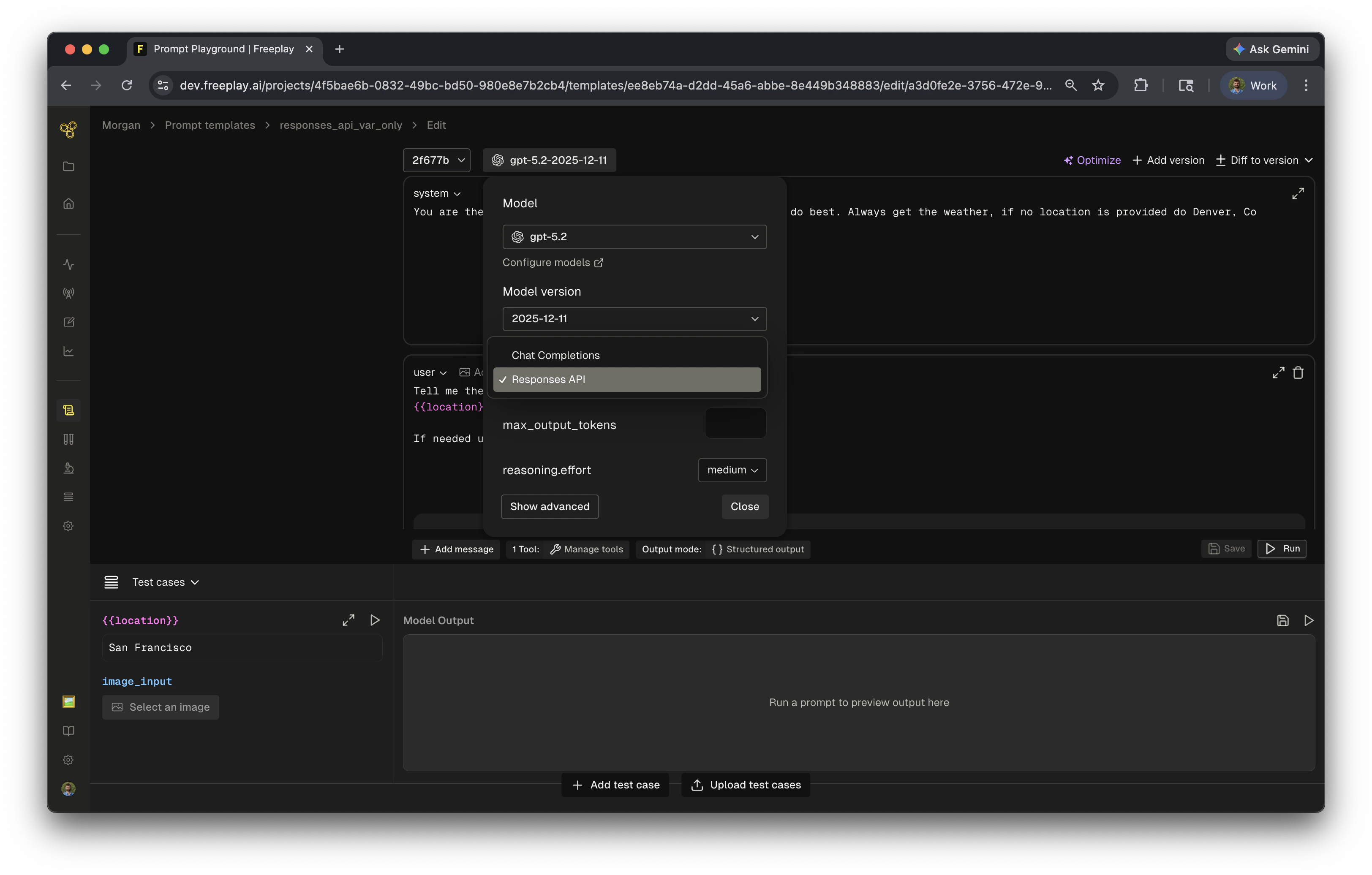Open the yellow picture icon in the sidebar

click(x=68, y=702)
